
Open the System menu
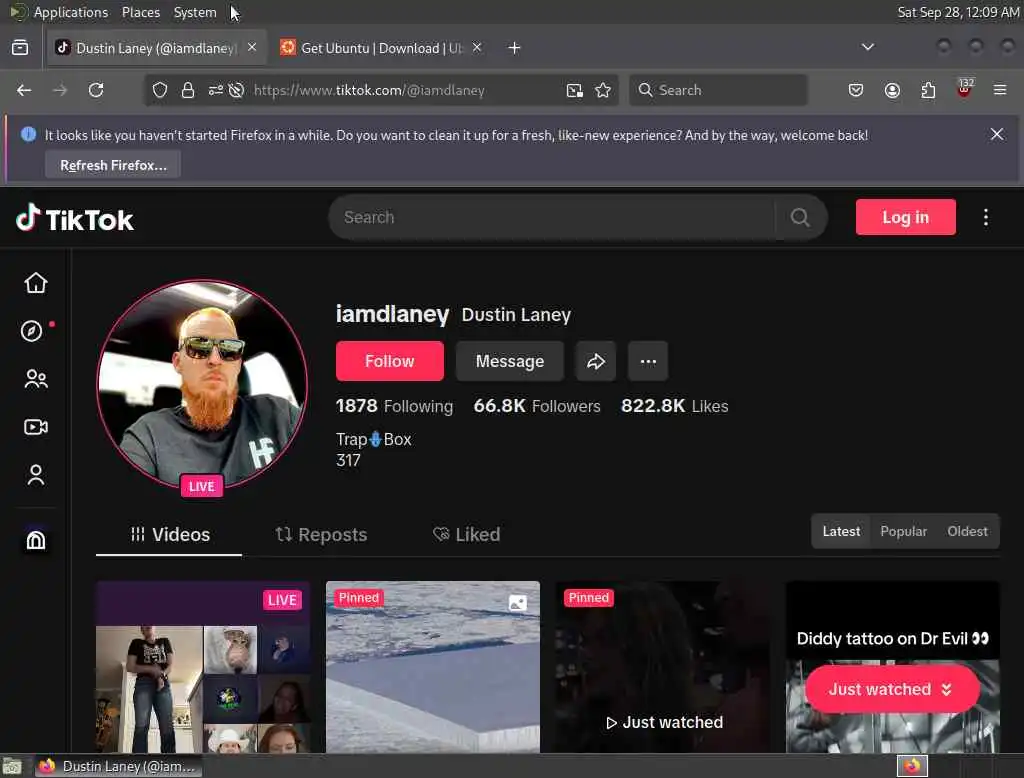tap(195, 12)
